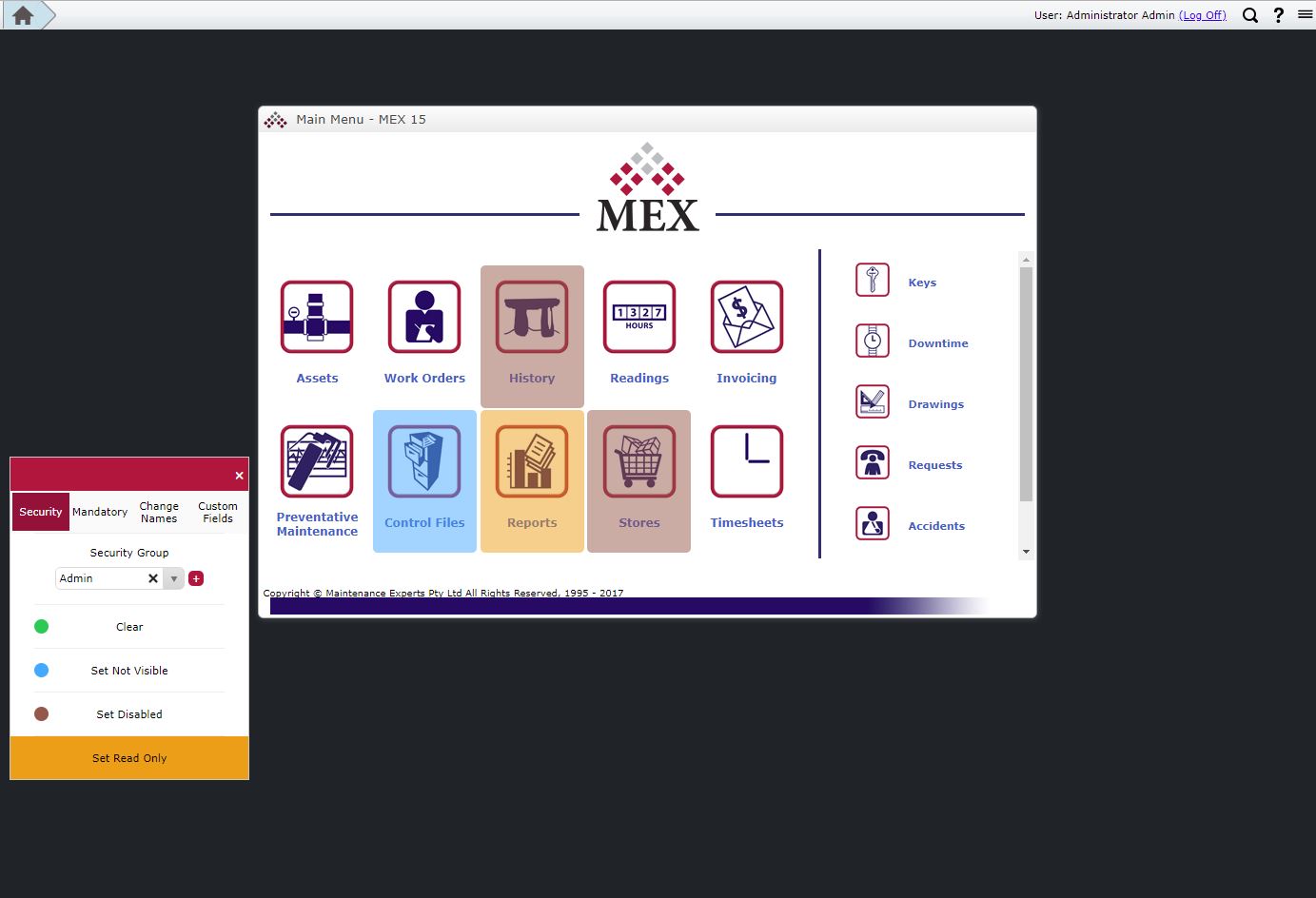Image resolution: width=1316 pixels, height=898 pixels.
Task: Expand the Security Group dropdown arrow
Action: tap(173, 578)
